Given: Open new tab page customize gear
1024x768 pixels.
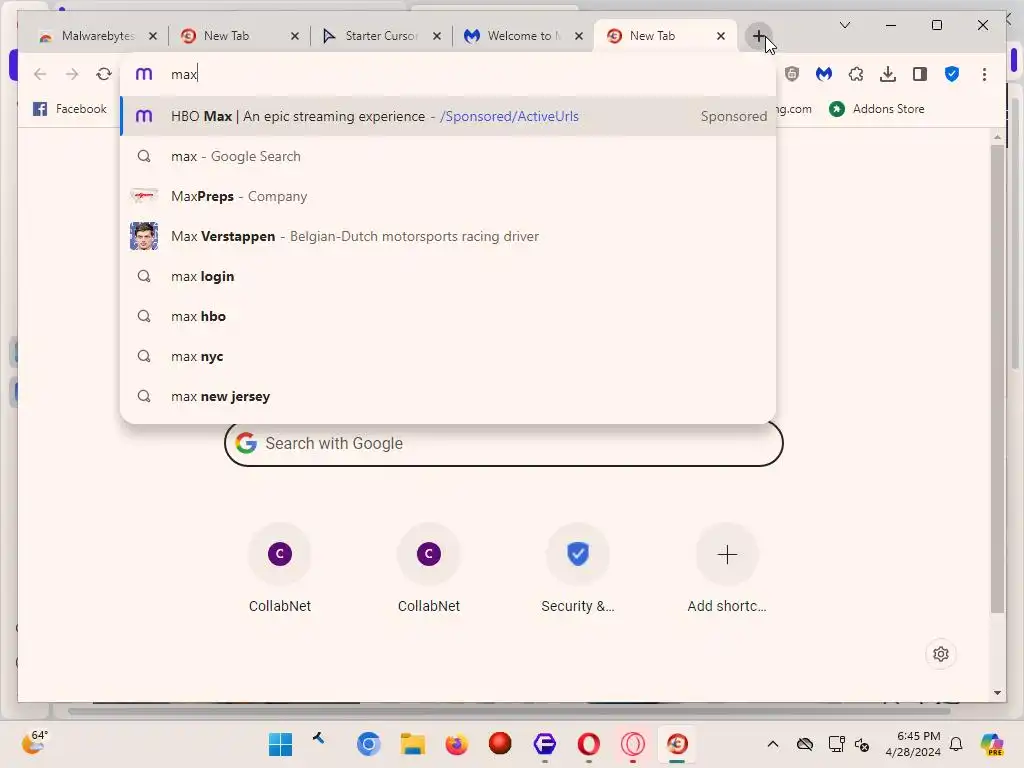Looking at the screenshot, I should [x=940, y=654].
